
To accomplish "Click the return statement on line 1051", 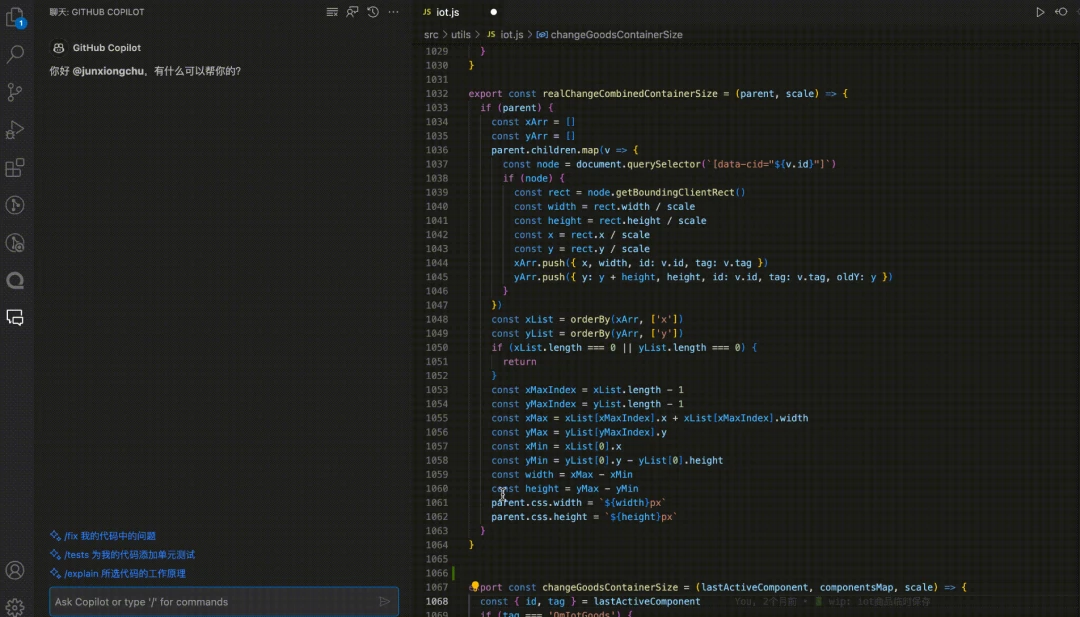I will [x=519, y=362].
